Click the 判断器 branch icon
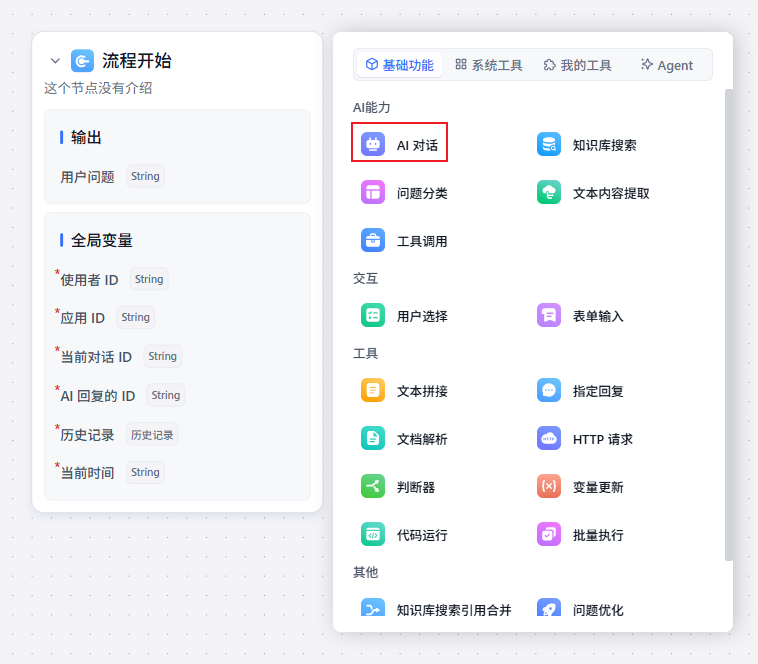Screen dimensions: 758x664 [373, 486]
